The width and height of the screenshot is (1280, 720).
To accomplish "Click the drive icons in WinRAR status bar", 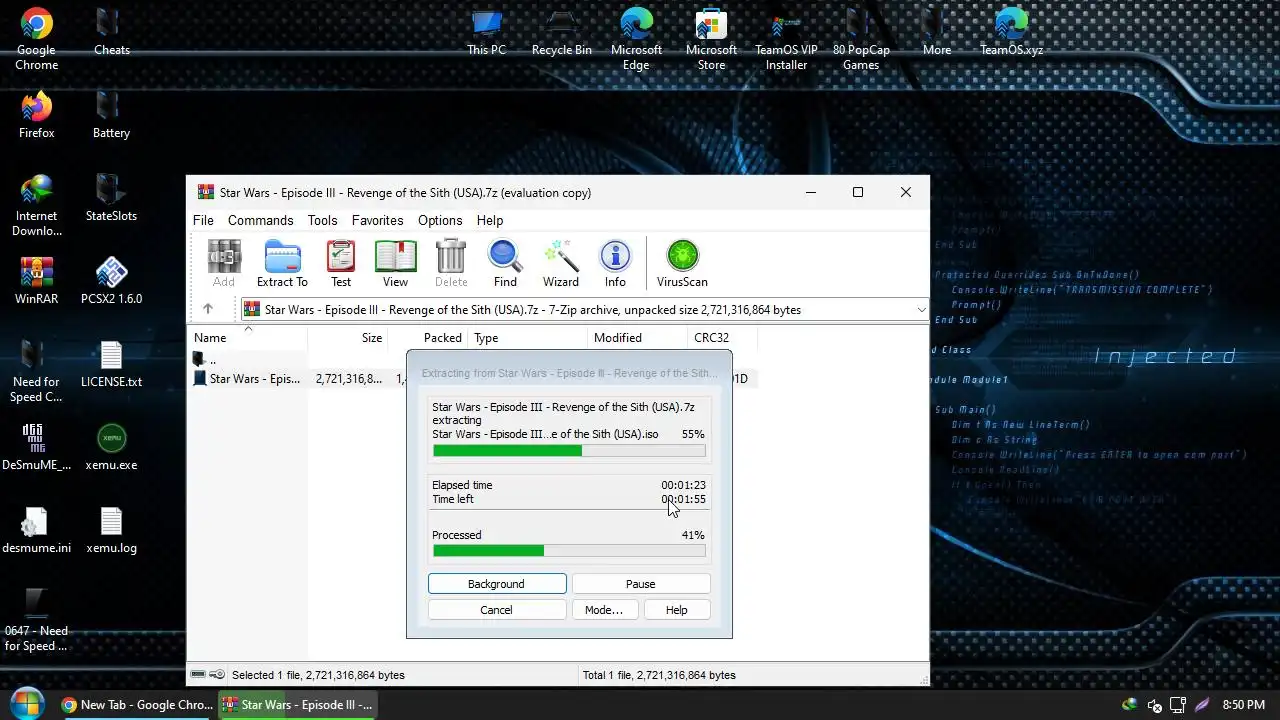I will click(x=208, y=675).
